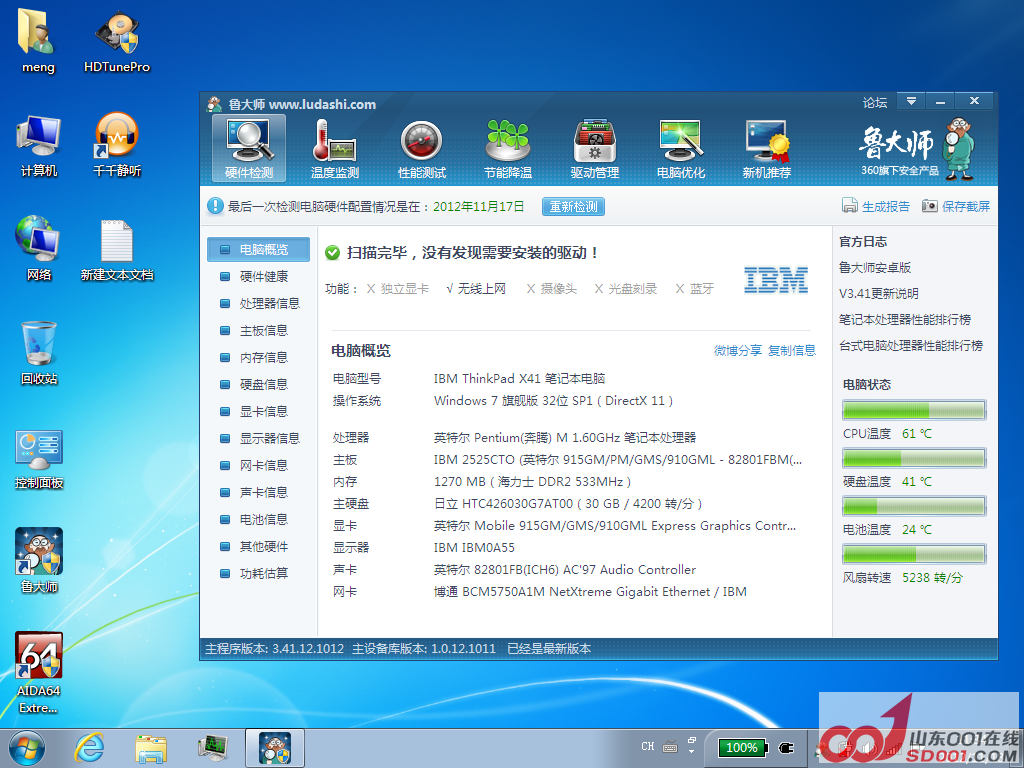Open Windows Explorer from the taskbar
Viewport: 1024px width, 768px height.
tap(151, 748)
